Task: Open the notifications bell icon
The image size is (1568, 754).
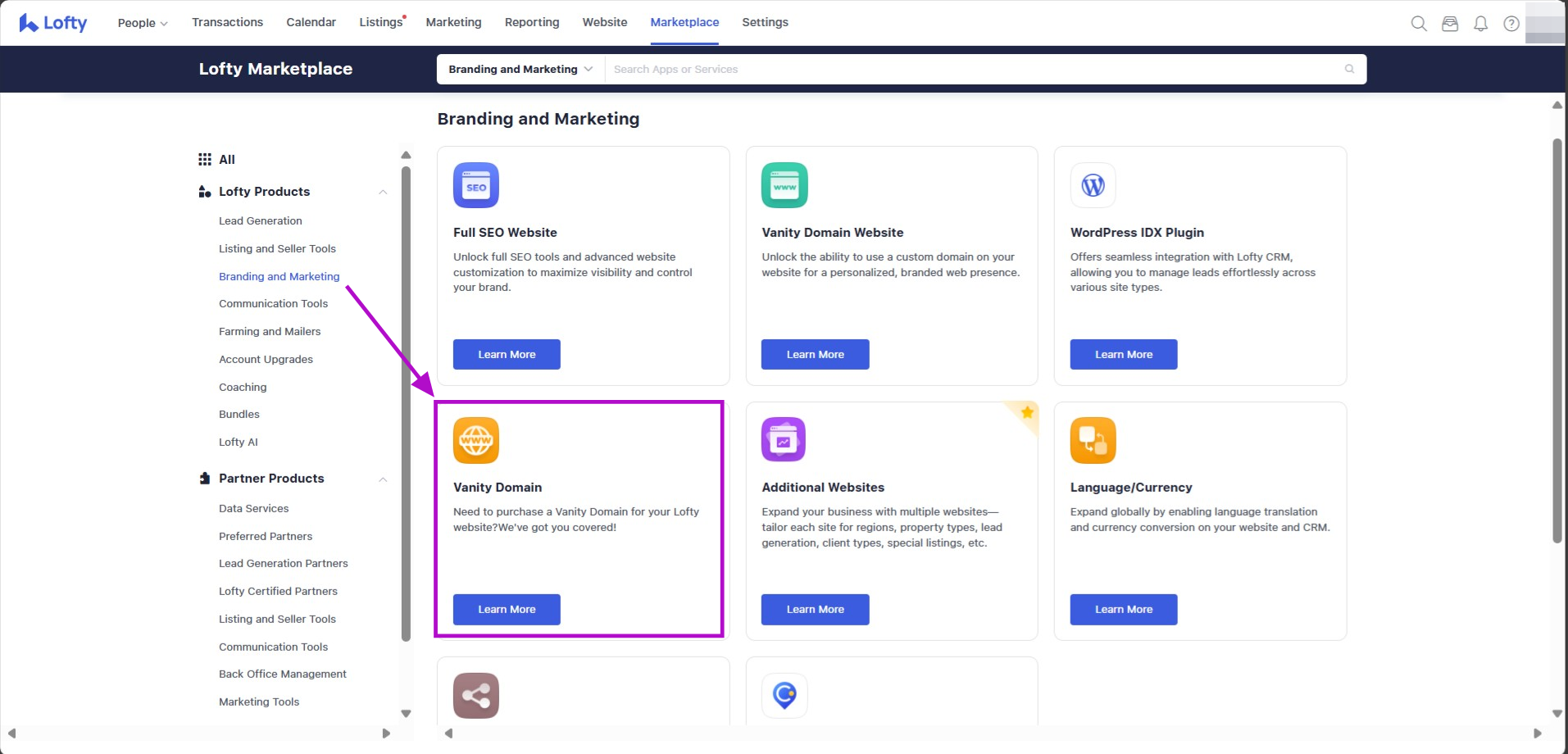Action: click(1480, 24)
